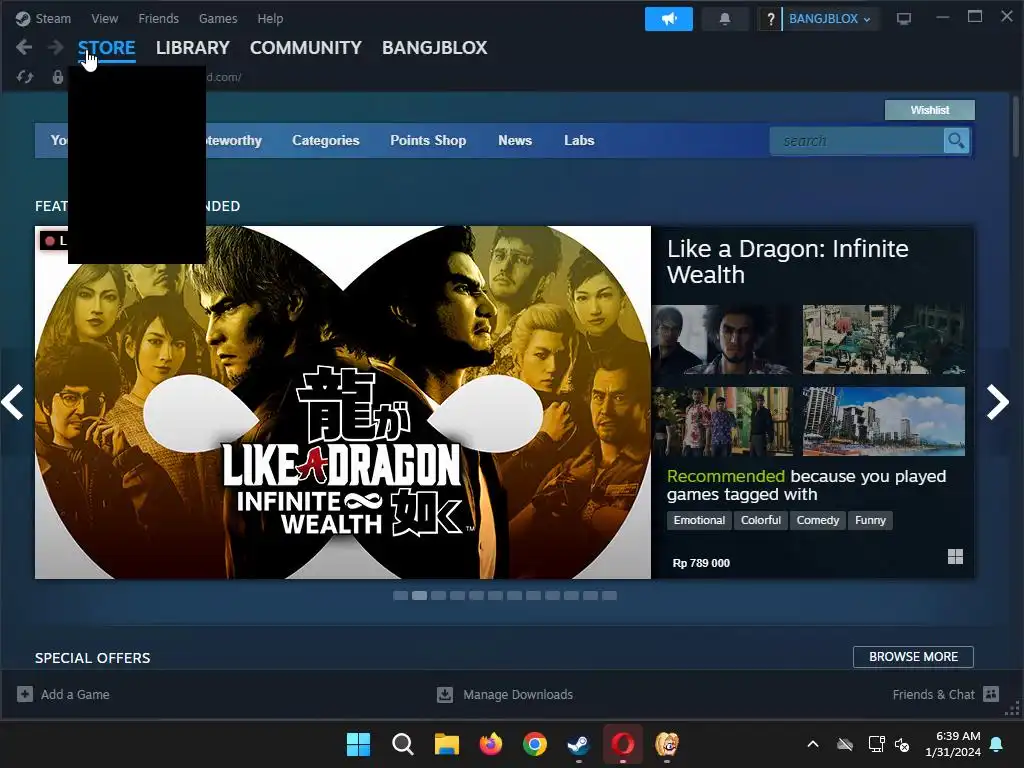
Task: Open the store News link
Action: click(x=515, y=140)
